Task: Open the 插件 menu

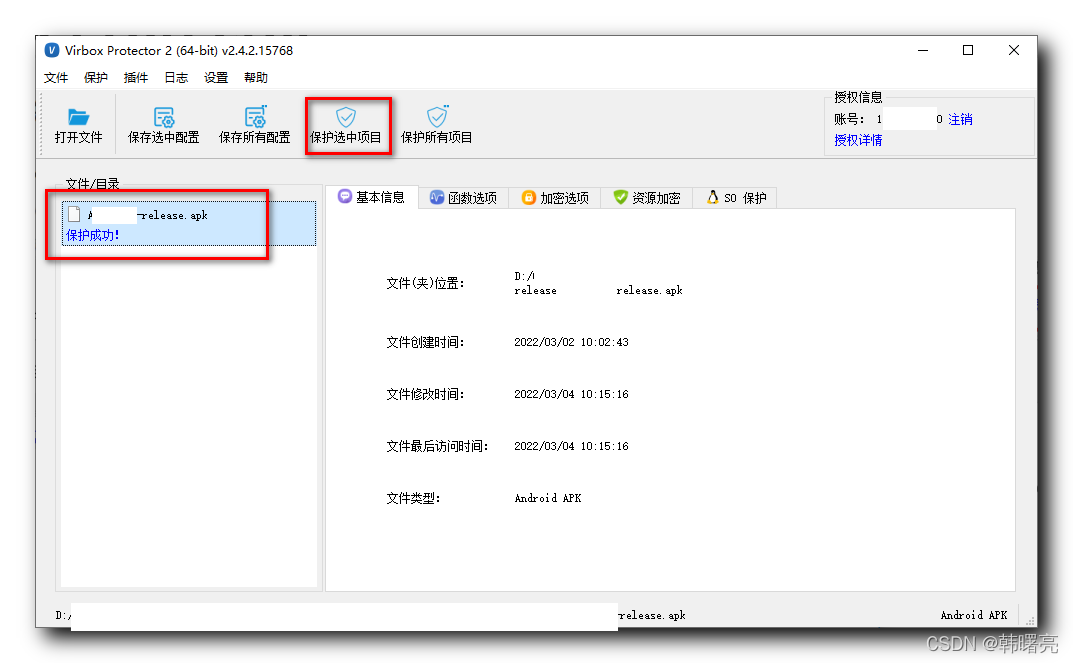Action: click(135, 77)
